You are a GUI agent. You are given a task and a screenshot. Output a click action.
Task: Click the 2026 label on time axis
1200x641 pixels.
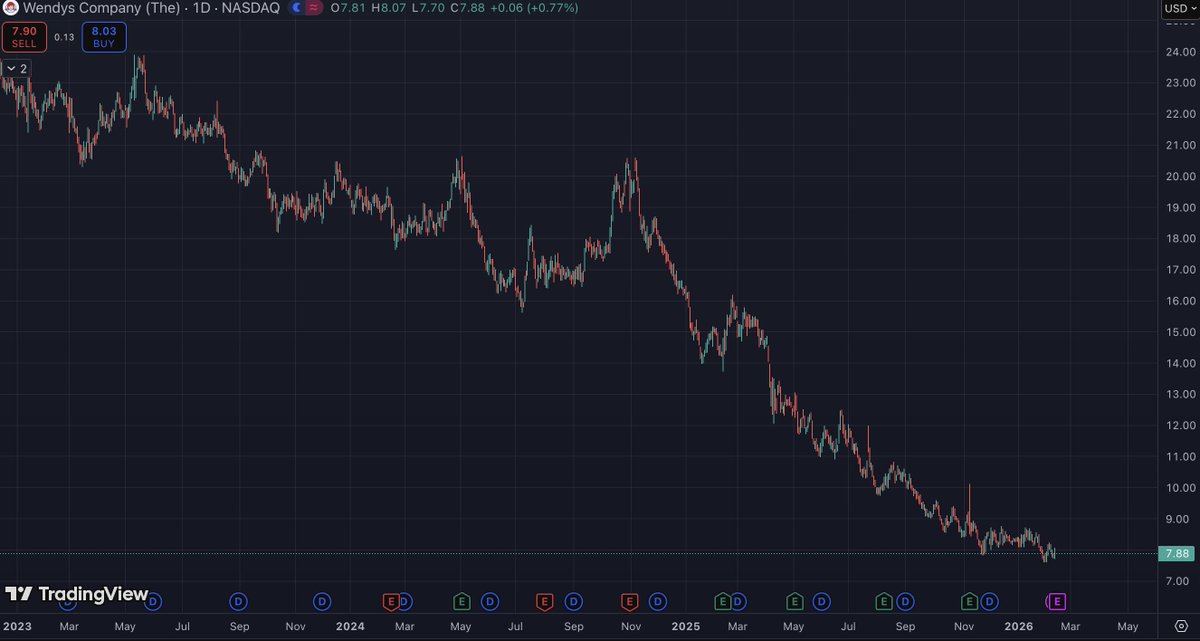pos(1019,626)
